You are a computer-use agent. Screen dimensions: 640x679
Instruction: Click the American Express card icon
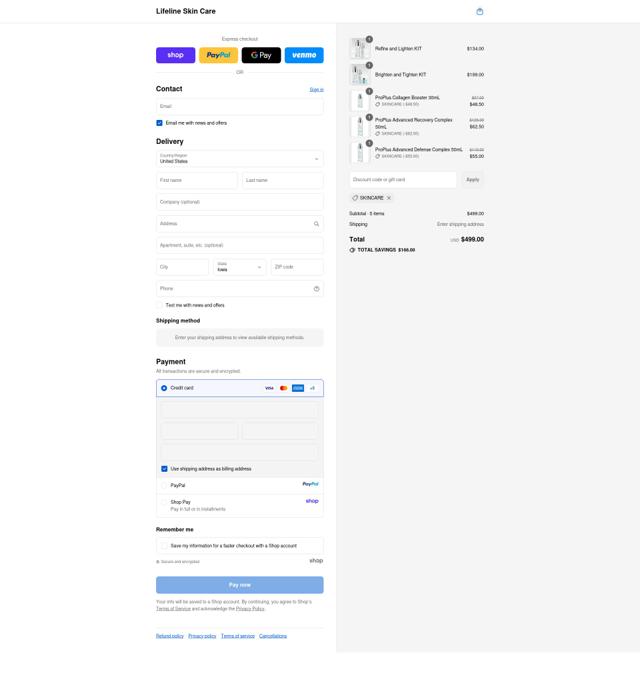click(298, 388)
